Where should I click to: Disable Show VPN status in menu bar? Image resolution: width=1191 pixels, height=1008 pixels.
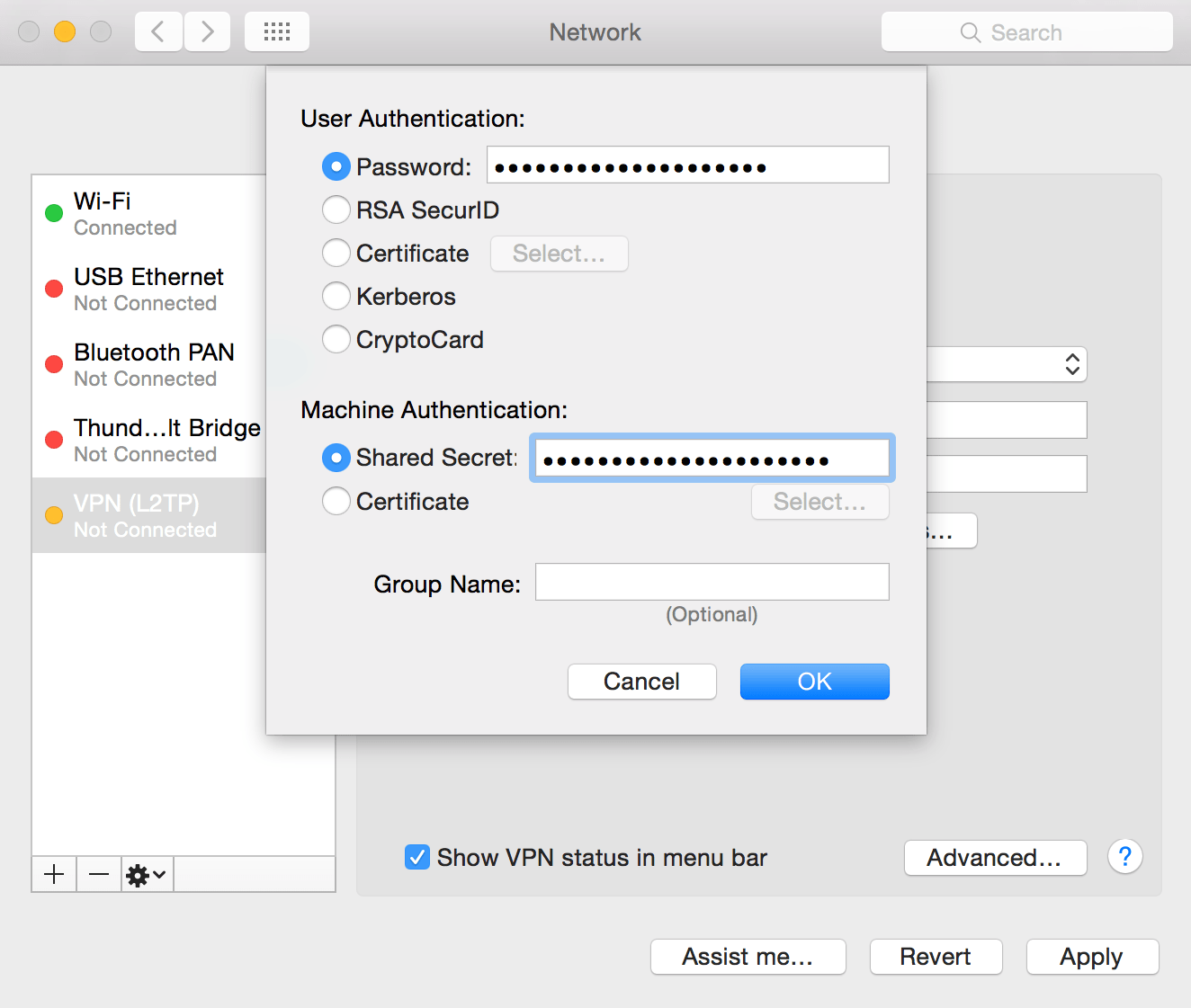[416, 857]
